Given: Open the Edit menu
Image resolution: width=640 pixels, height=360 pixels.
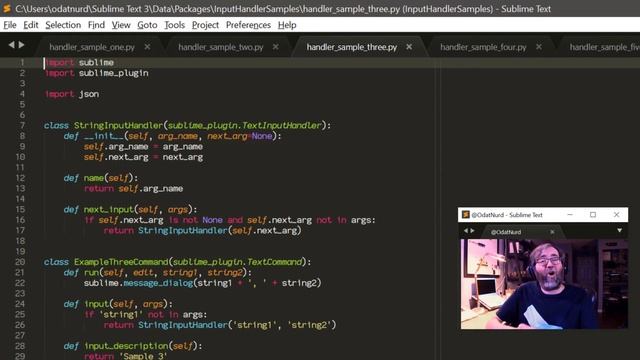Looking at the screenshot, I should pyautogui.click(x=31, y=25).
